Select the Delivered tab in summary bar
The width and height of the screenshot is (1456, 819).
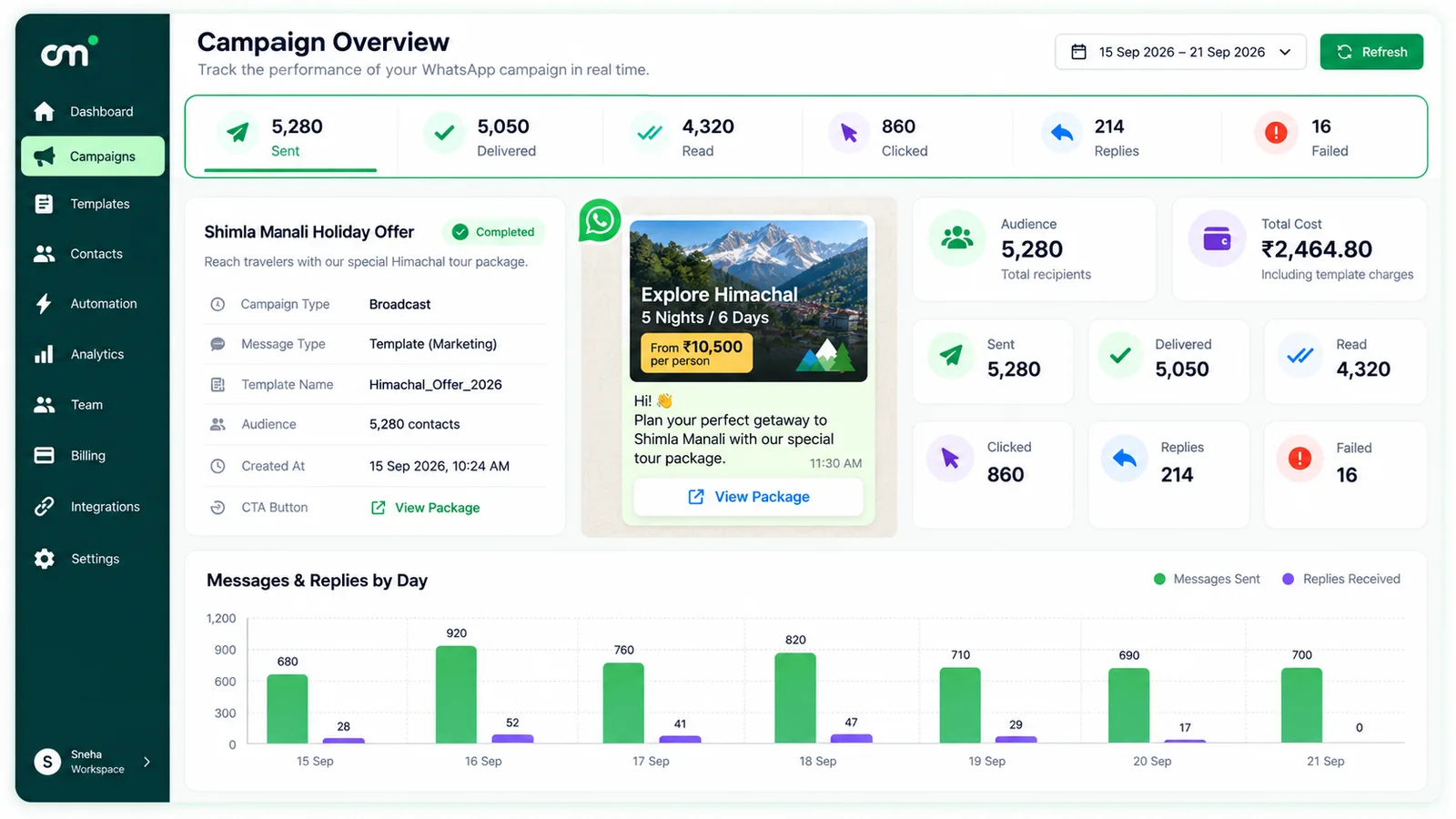[499, 137]
